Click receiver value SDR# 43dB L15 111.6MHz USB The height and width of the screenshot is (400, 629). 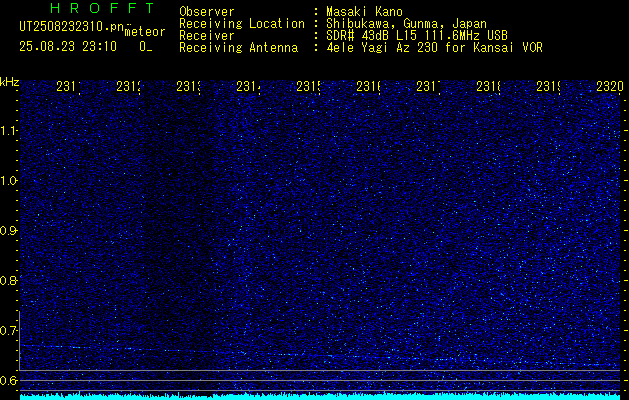point(417,36)
